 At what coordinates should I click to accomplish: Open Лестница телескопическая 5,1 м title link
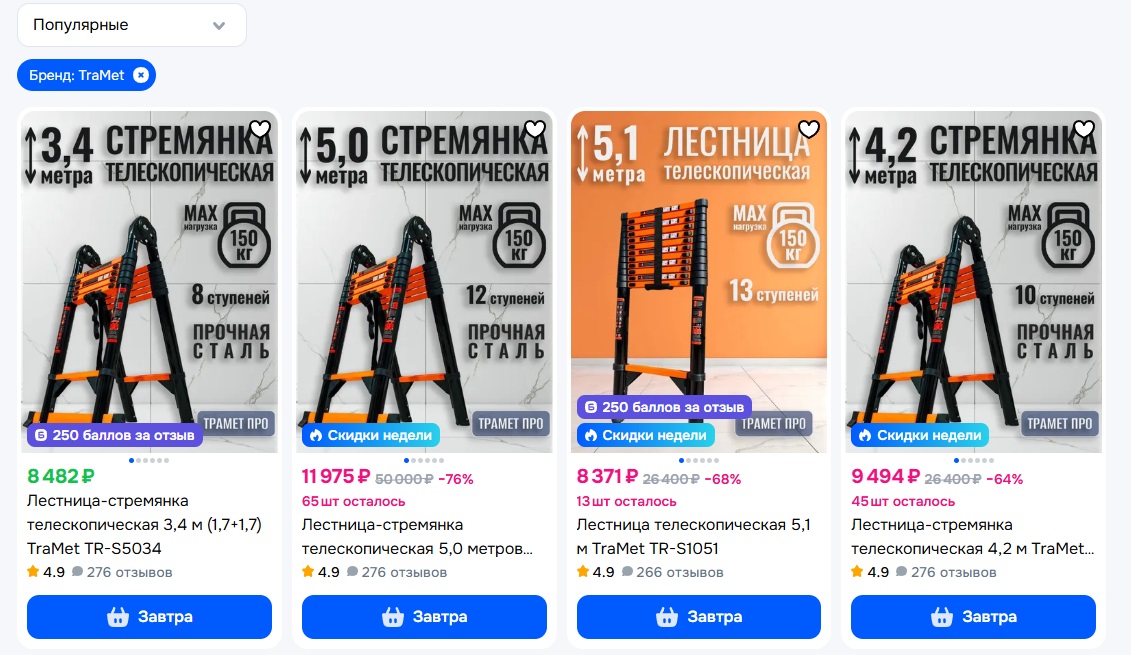click(x=694, y=537)
